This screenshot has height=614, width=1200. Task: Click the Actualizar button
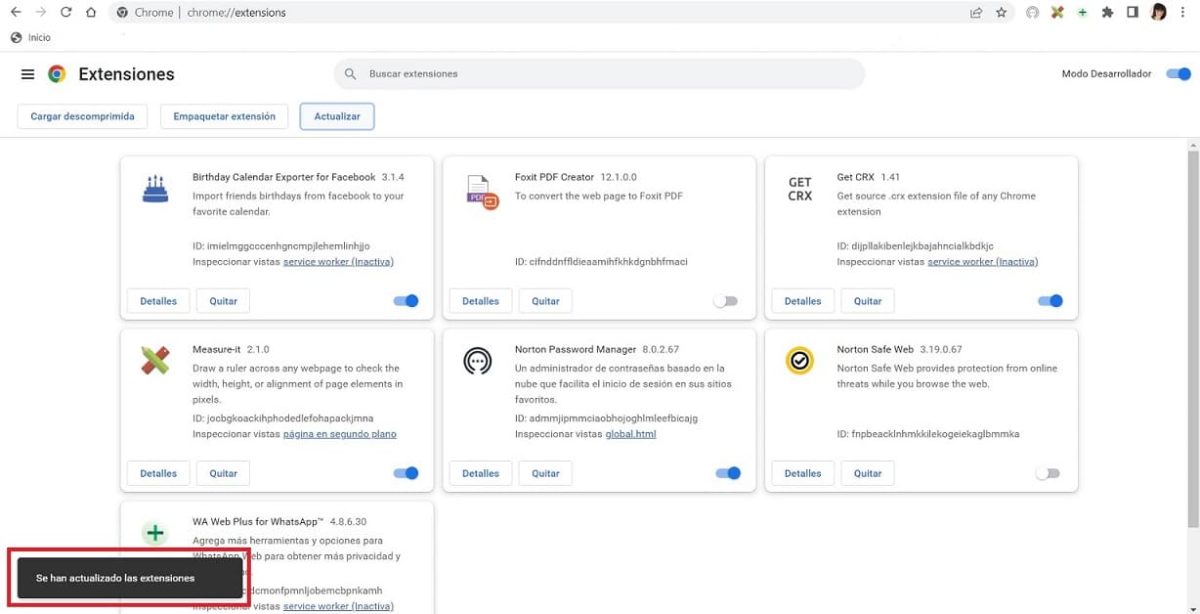pos(337,117)
